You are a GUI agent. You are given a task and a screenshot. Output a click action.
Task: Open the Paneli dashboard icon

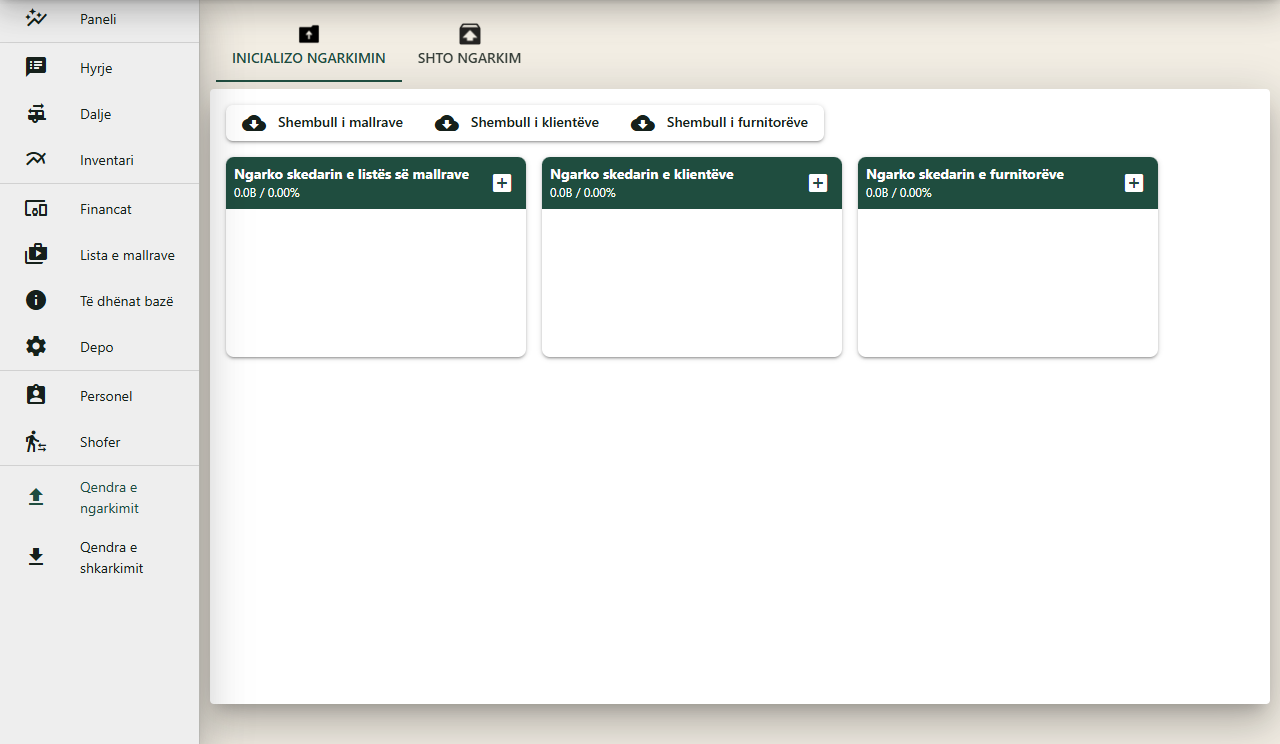pyautogui.click(x=36, y=18)
